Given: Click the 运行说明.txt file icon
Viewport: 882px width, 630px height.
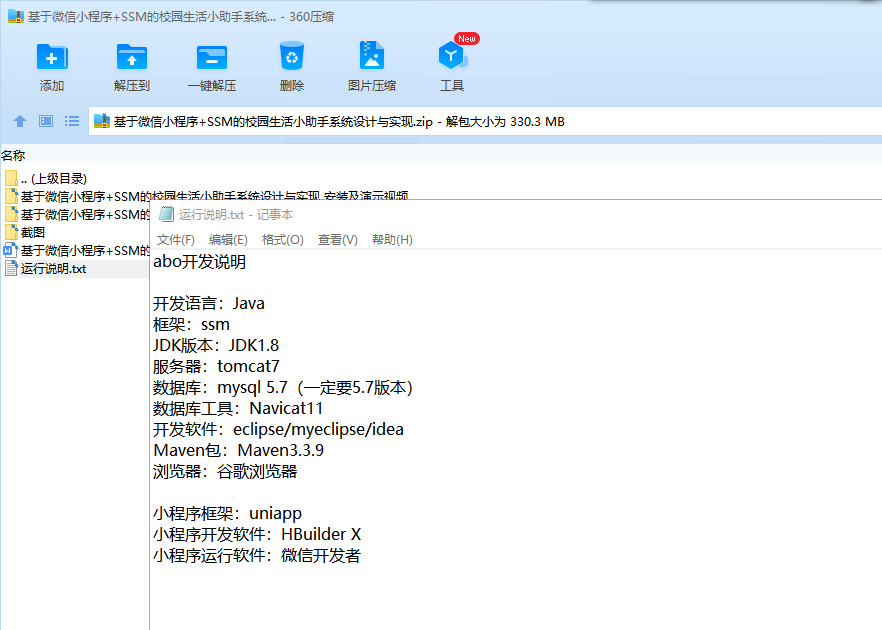Looking at the screenshot, I should point(11,268).
